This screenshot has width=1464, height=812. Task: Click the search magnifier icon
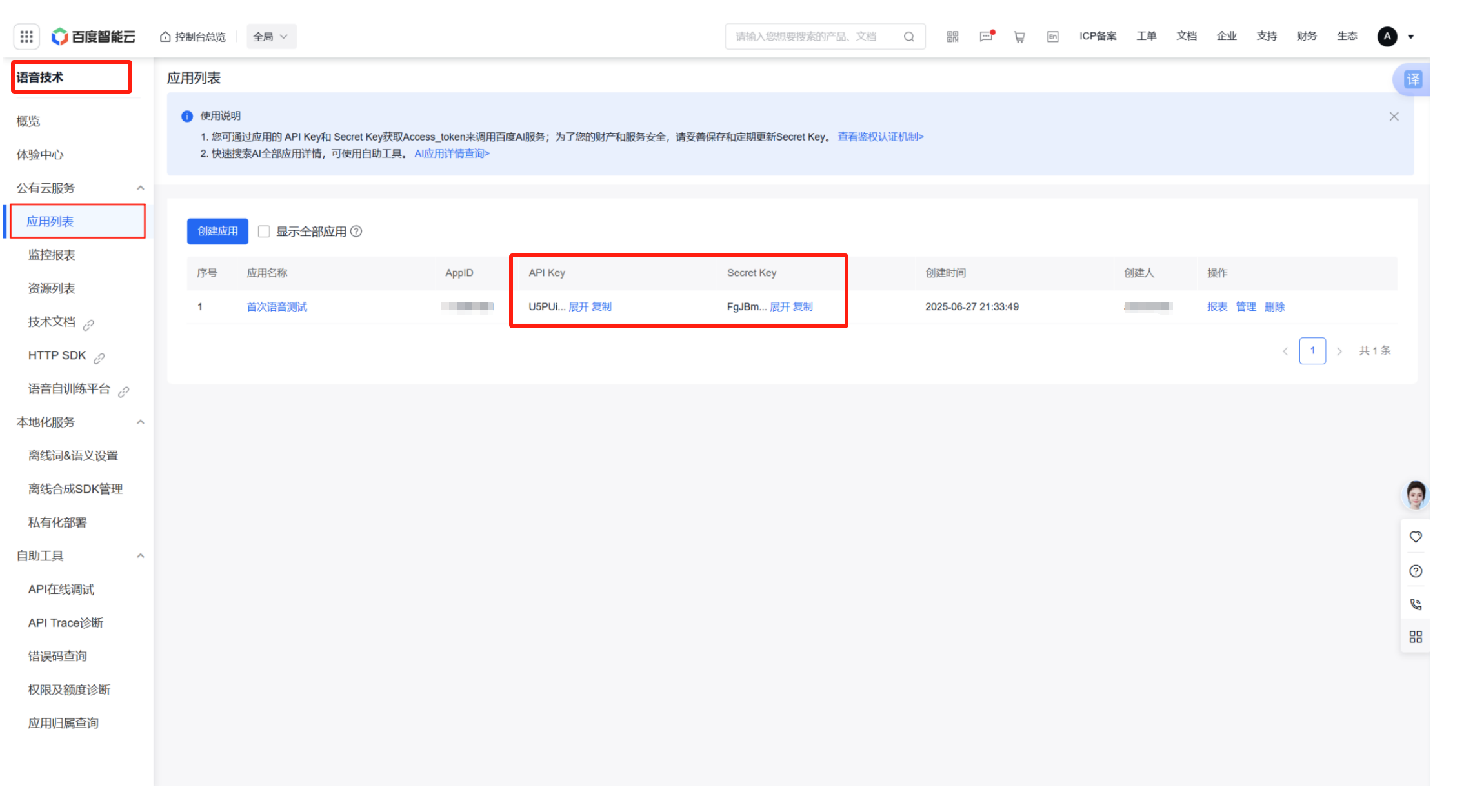(x=908, y=37)
